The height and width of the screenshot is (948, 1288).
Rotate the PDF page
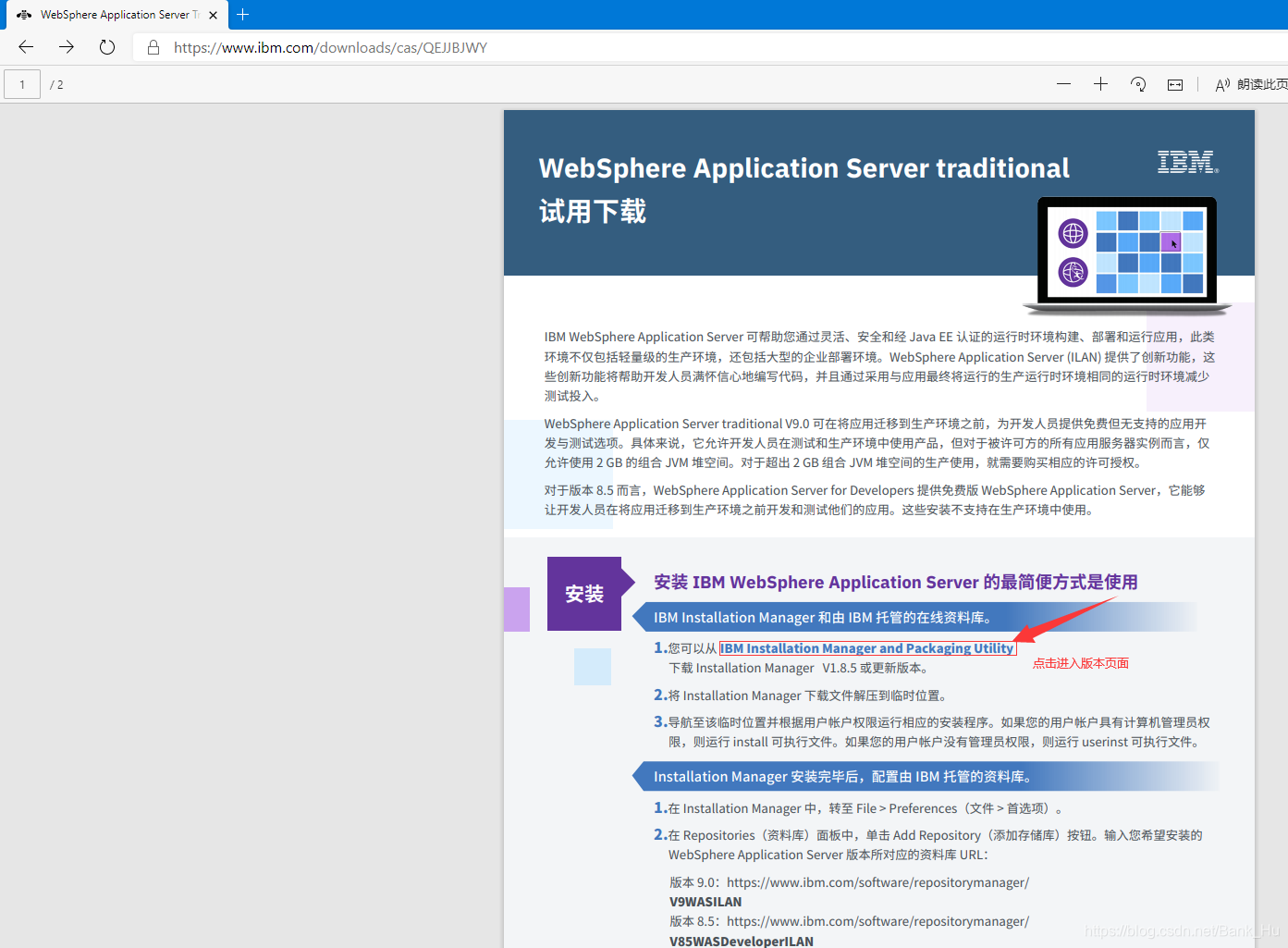1138,84
